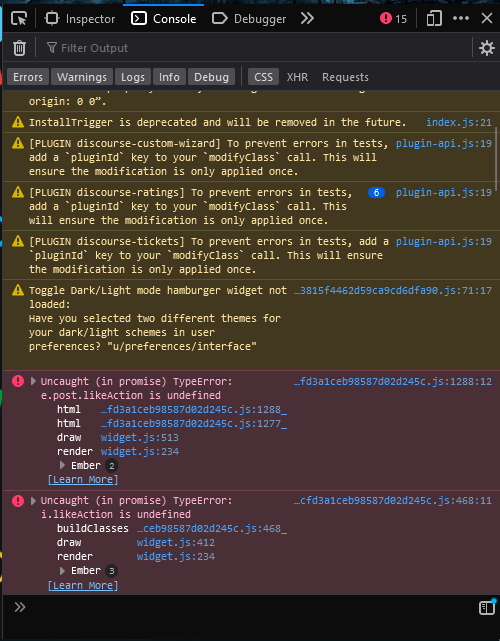Click the discourse-ratings warning icon
The image size is (500, 641).
(x=18, y=192)
